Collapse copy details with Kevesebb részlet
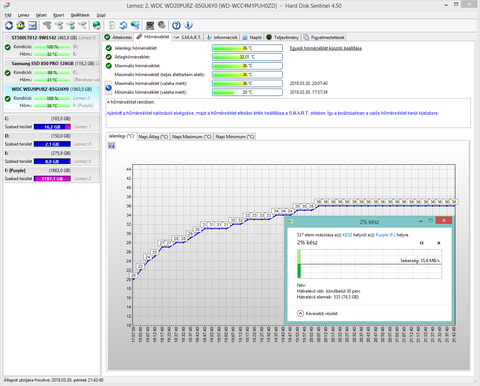This screenshot has width=480, height=386. pos(317,313)
